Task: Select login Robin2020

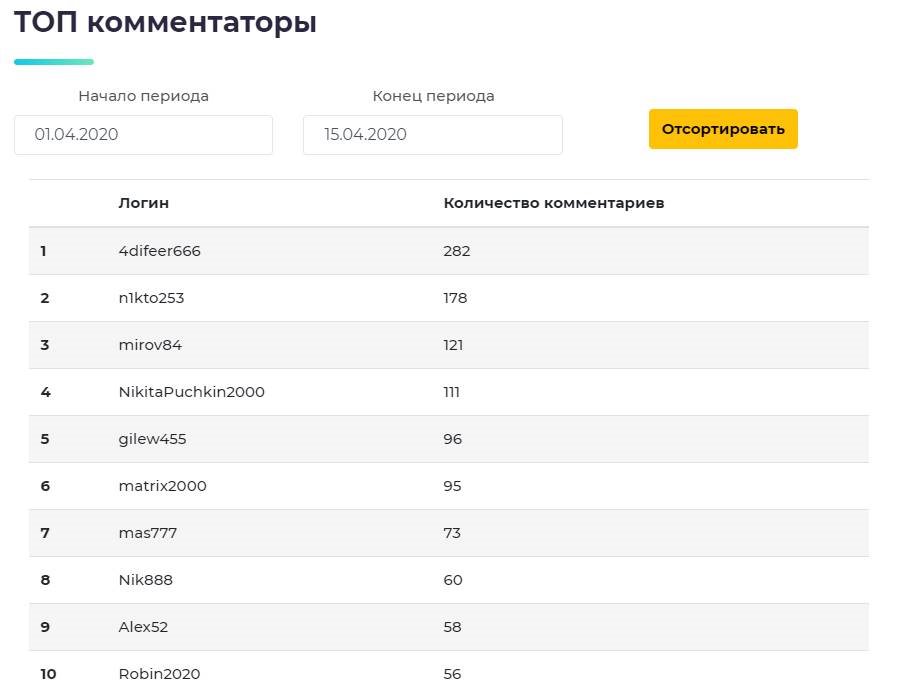Action: (x=160, y=674)
